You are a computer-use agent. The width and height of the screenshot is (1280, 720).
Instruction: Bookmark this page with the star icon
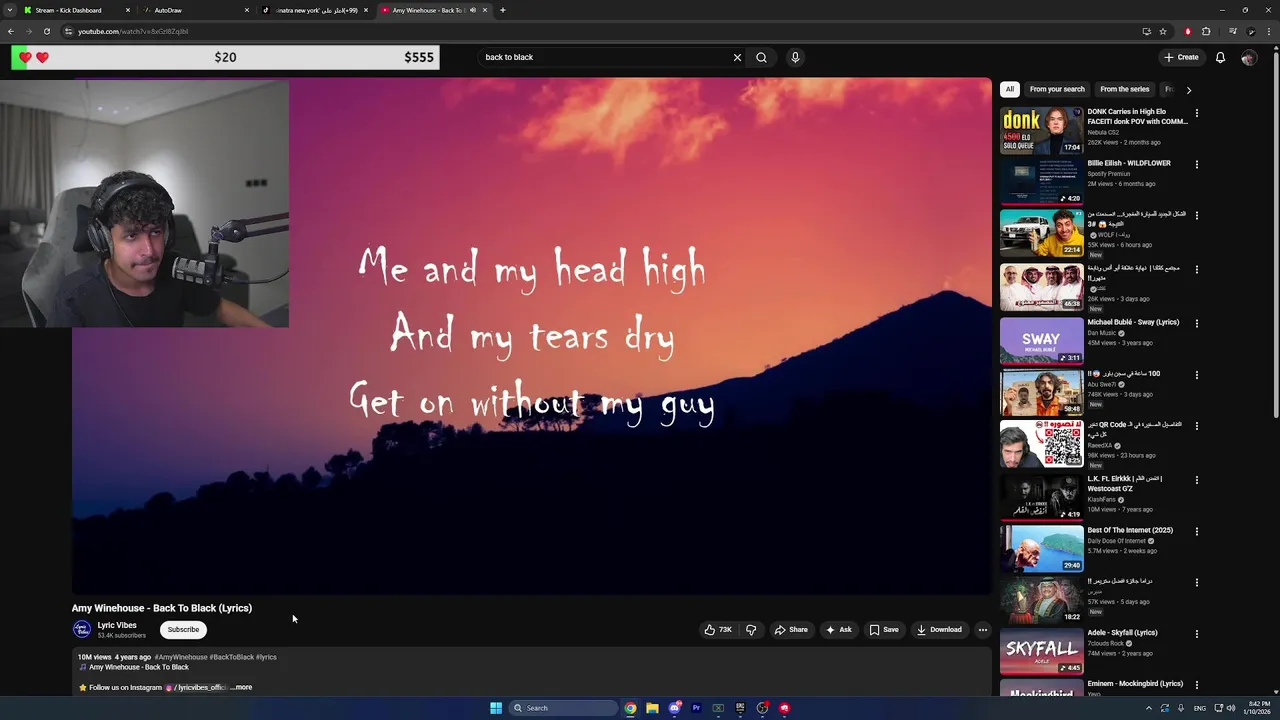coord(1163,31)
